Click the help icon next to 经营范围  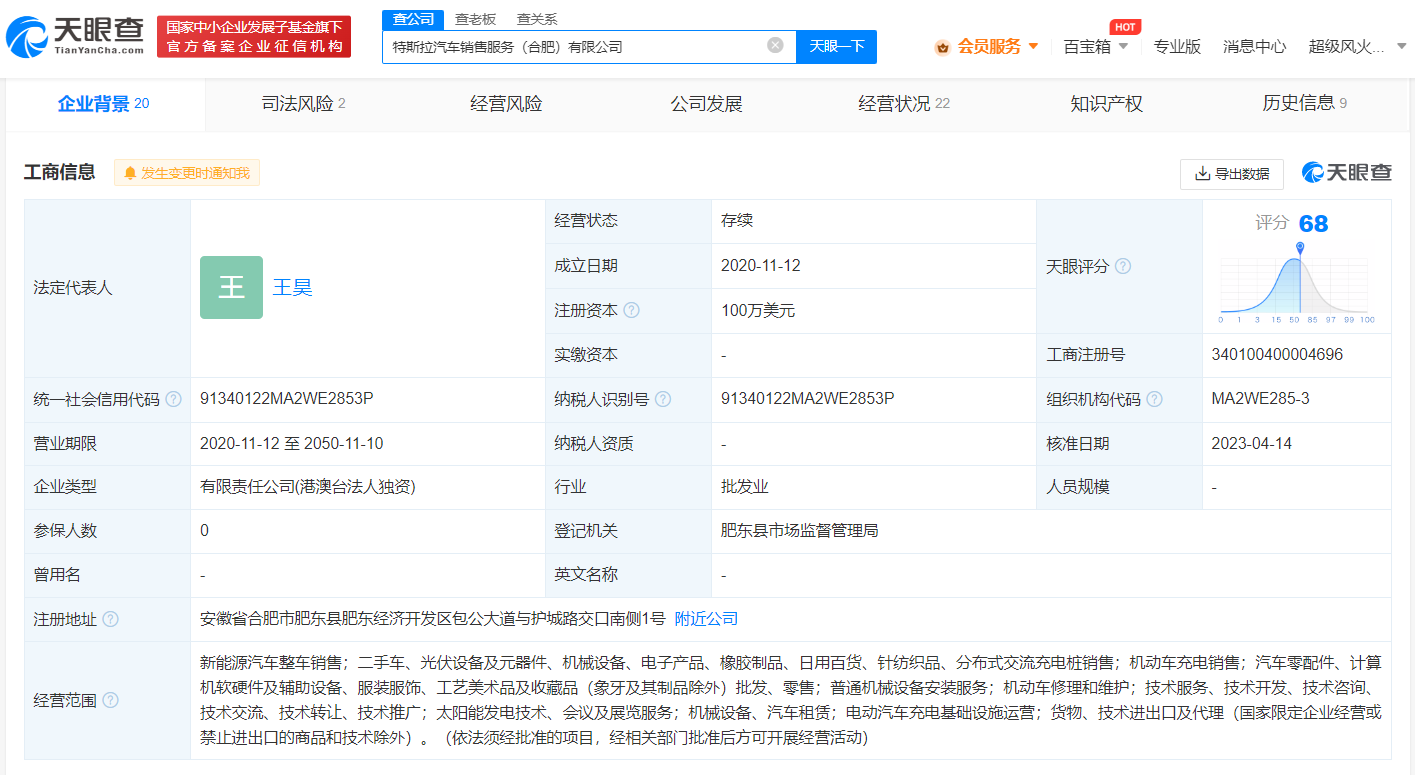click(110, 700)
